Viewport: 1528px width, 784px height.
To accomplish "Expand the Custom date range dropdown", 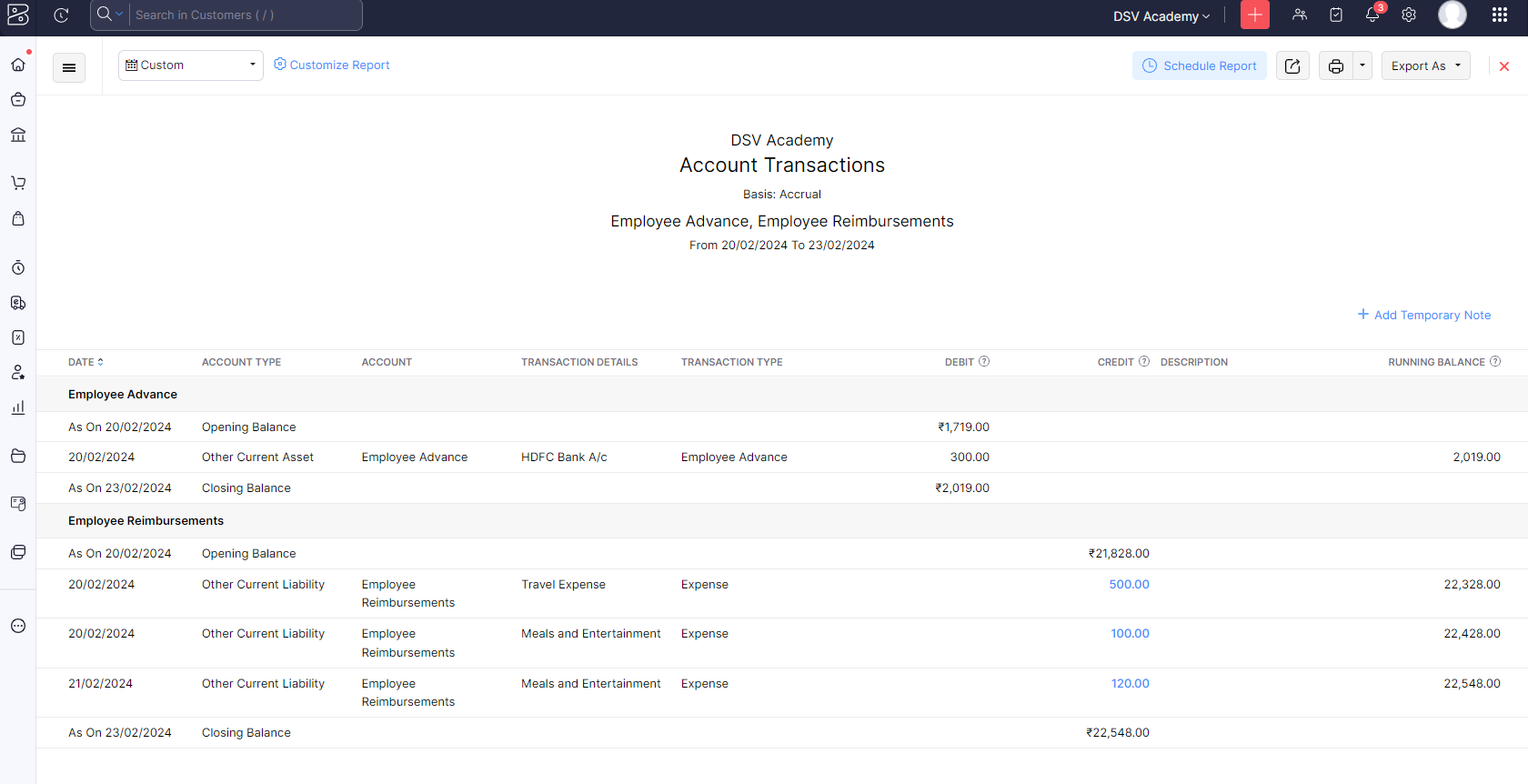I will pyautogui.click(x=191, y=65).
